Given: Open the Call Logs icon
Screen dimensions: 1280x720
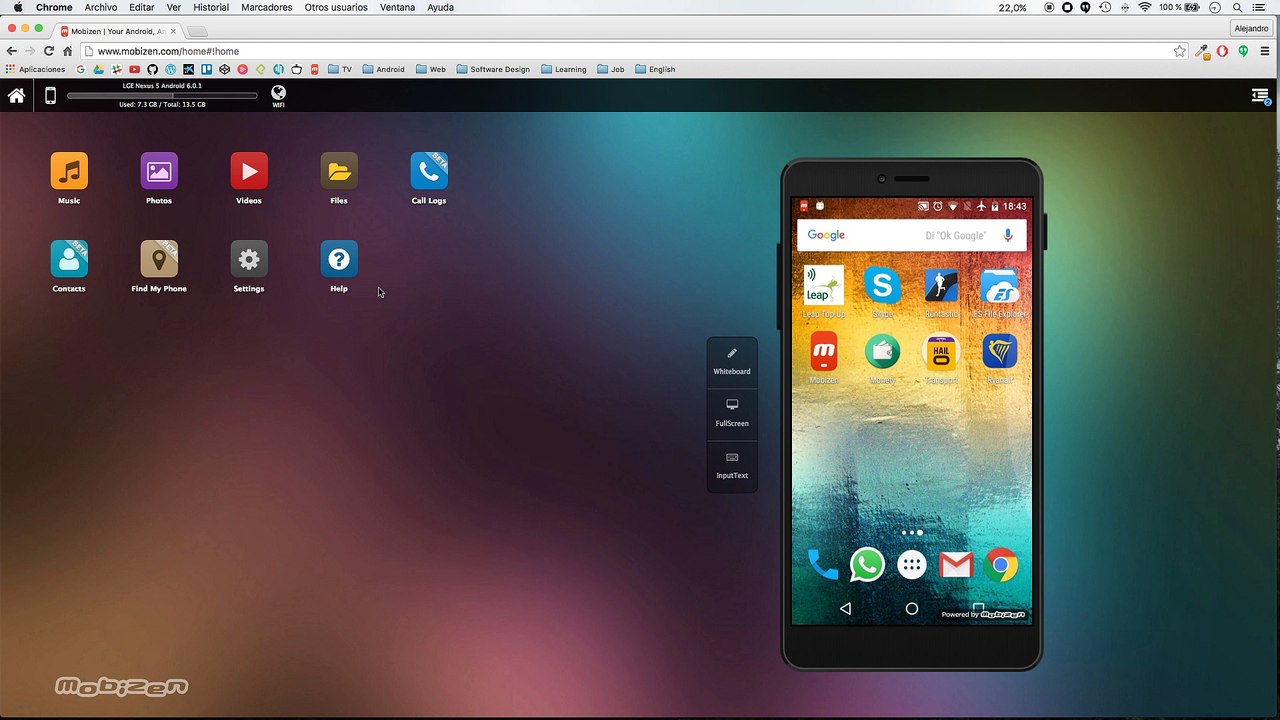Looking at the screenshot, I should point(429,171).
